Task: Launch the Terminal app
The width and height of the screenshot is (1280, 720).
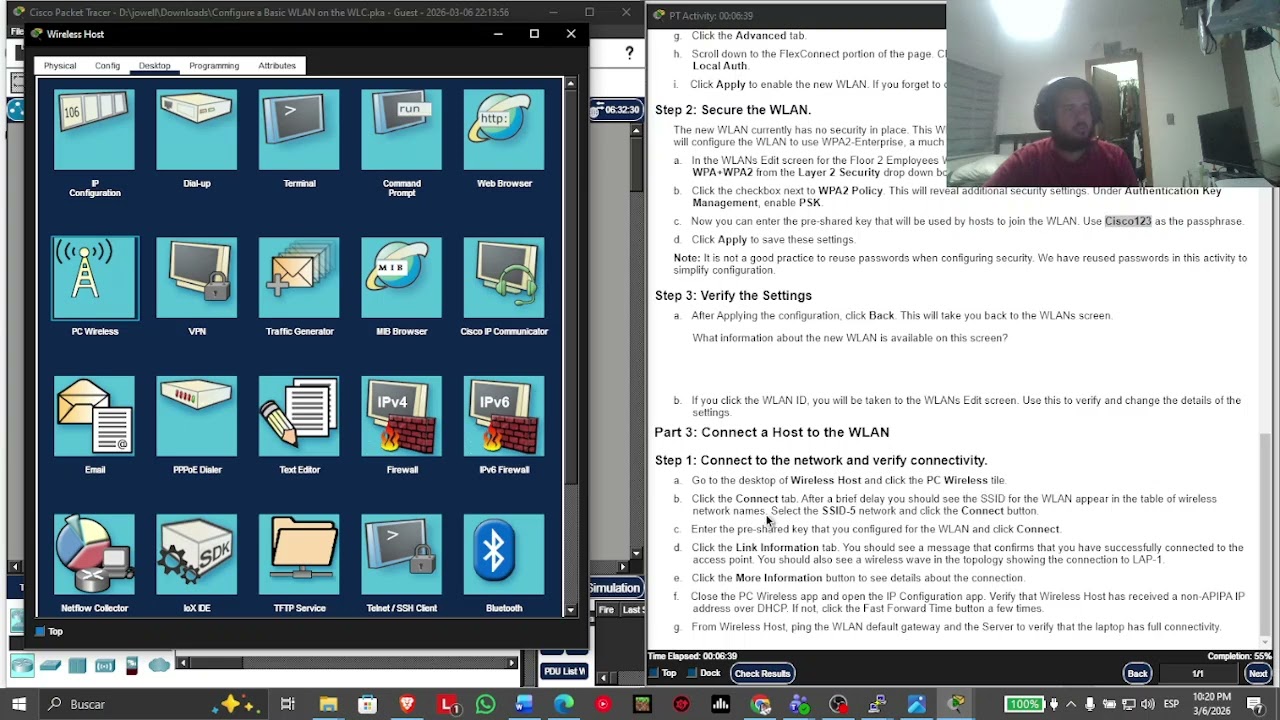Action: point(299,139)
